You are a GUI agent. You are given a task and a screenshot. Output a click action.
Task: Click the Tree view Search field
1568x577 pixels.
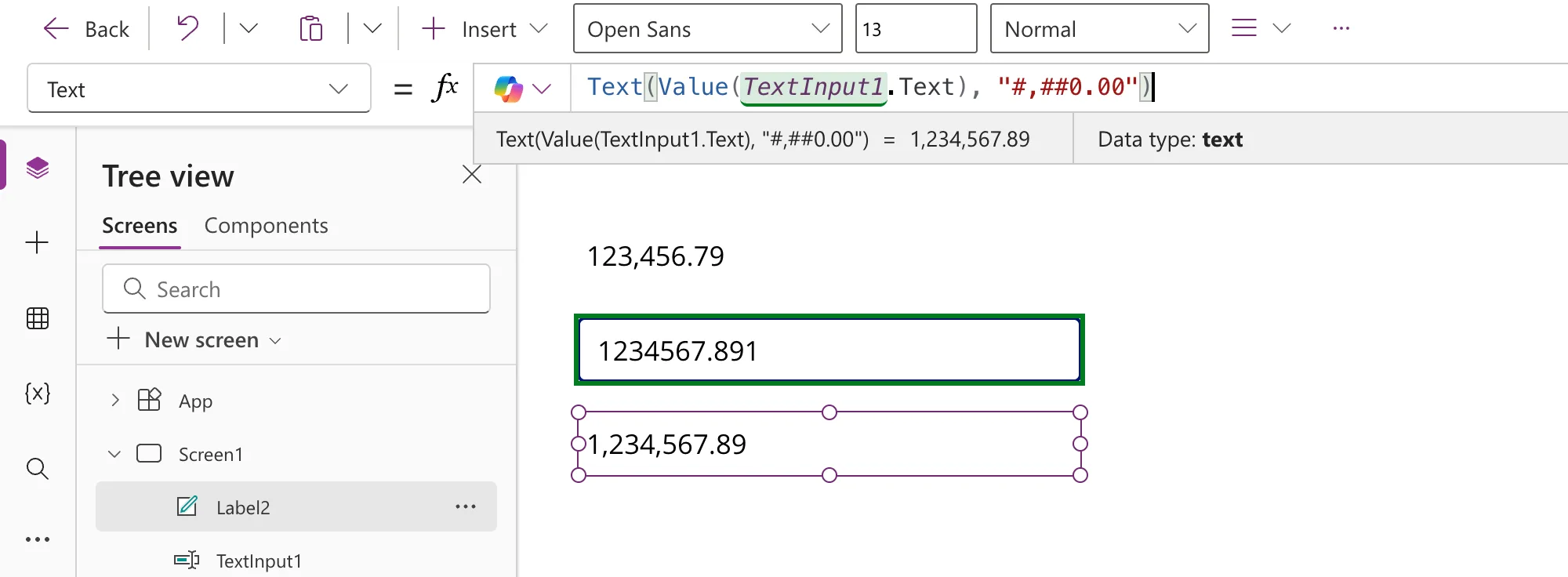pyautogui.click(x=296, y=289)
